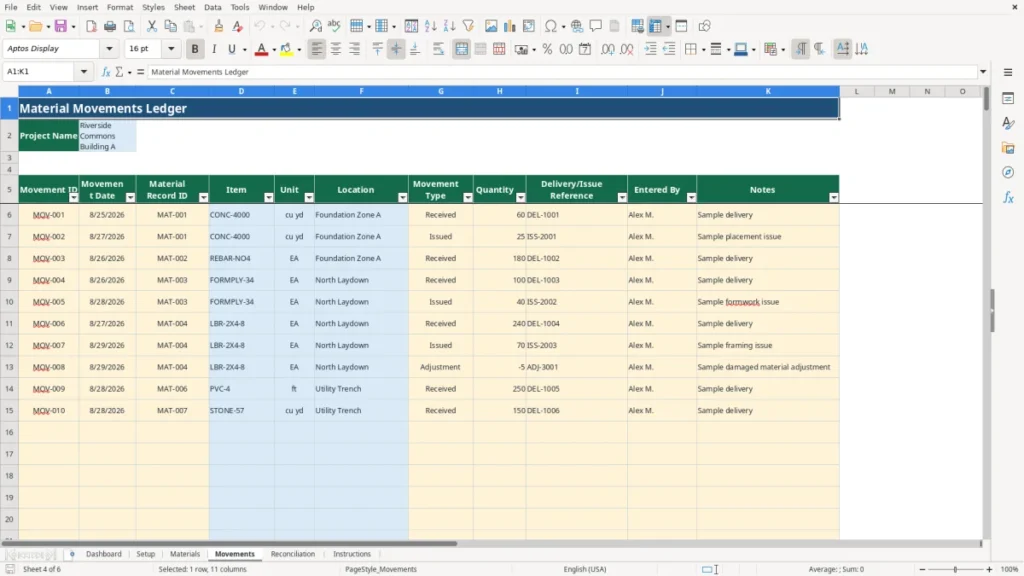The height and width of the screenshot is (576, 1024).
Task: Open filter dropdown for Notes column
Action: click(x=833, y=197)
